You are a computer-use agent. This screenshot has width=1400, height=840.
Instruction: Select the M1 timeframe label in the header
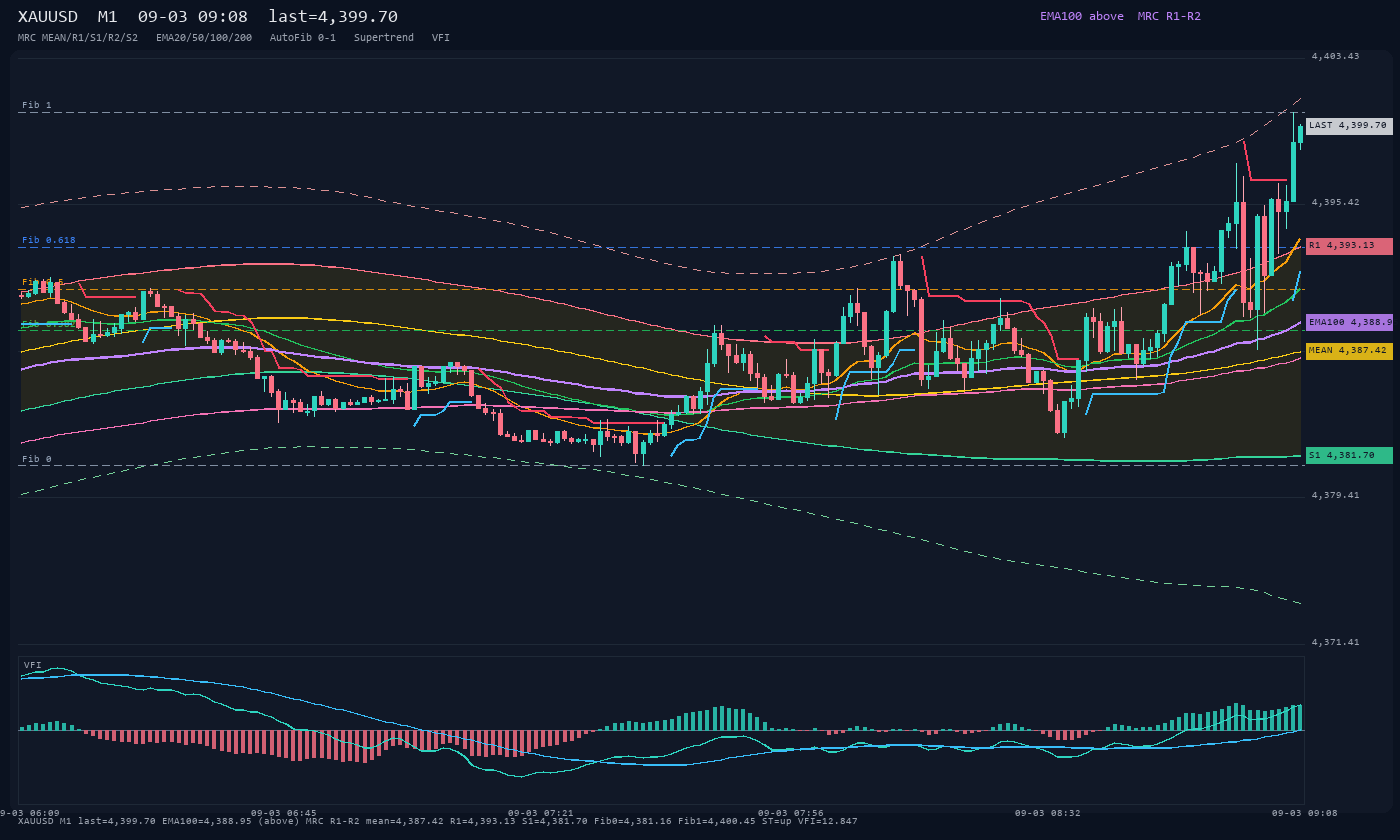(x=108, y=17)
